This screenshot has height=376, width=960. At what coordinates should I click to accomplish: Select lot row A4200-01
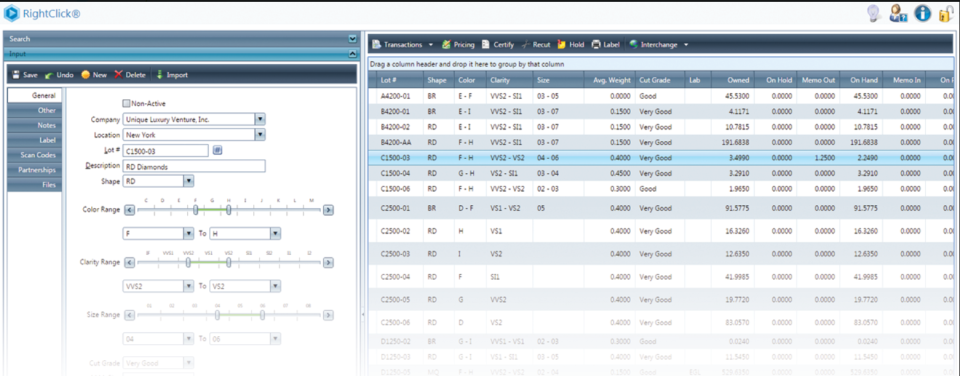click(x=661, y=96)
